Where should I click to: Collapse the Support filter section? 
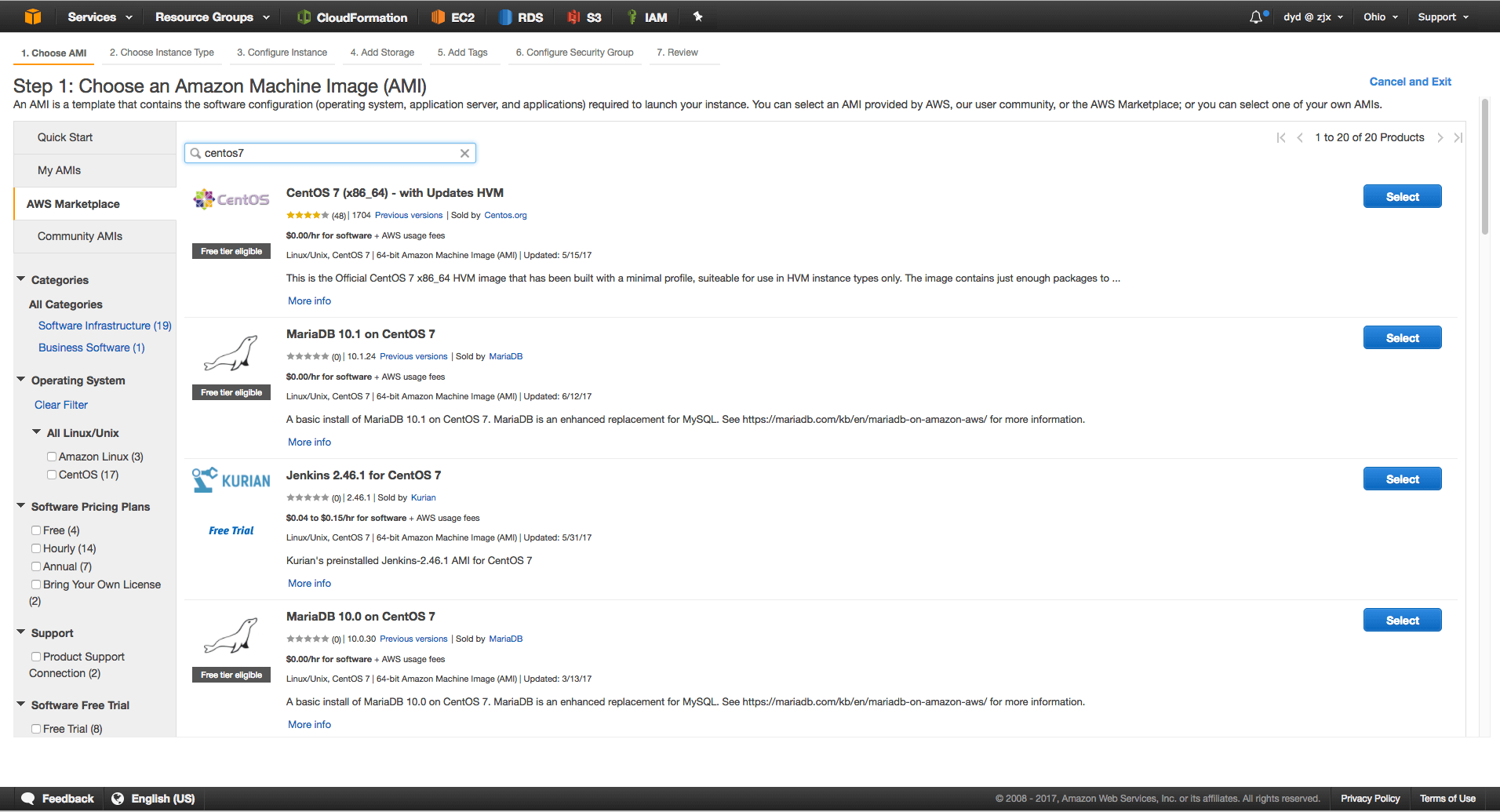[21, 632]
